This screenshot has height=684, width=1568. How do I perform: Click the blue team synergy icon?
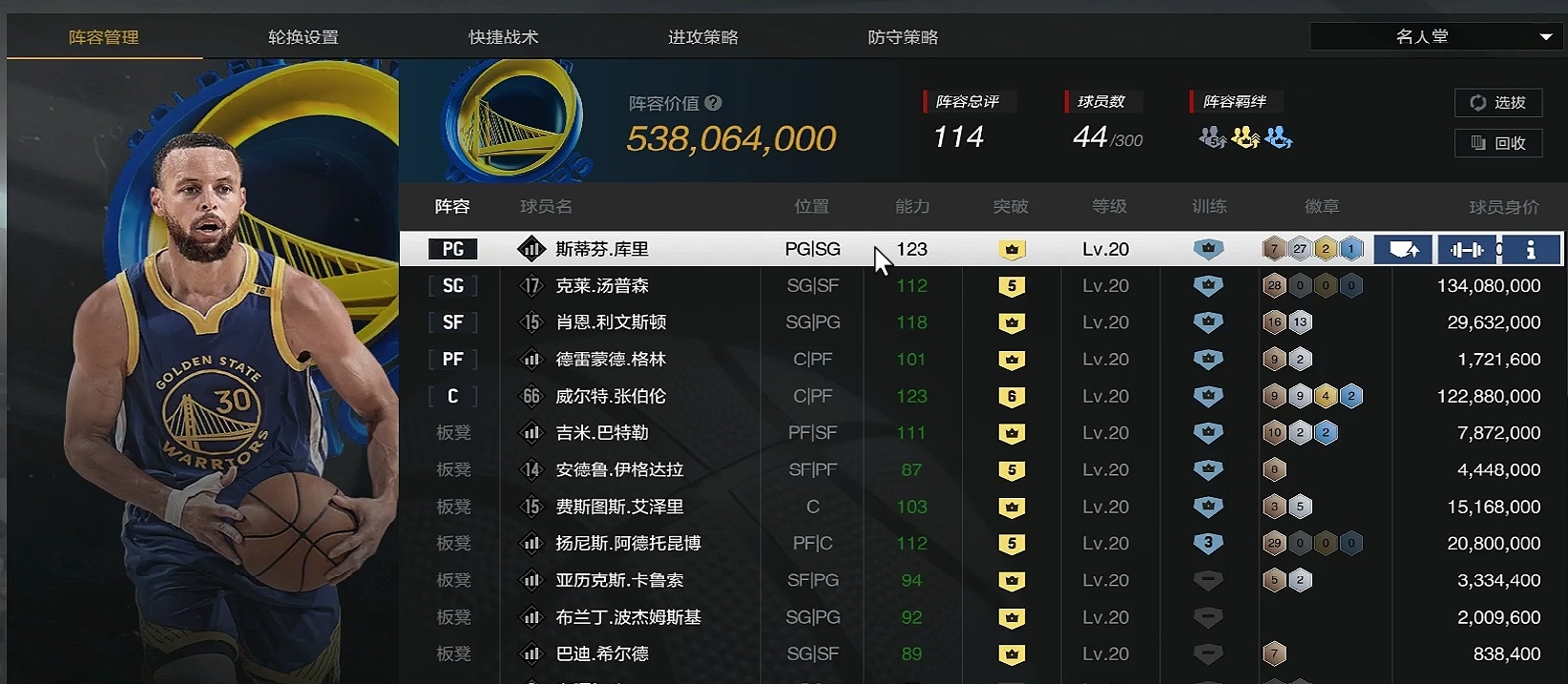(x=1278, y=138)
